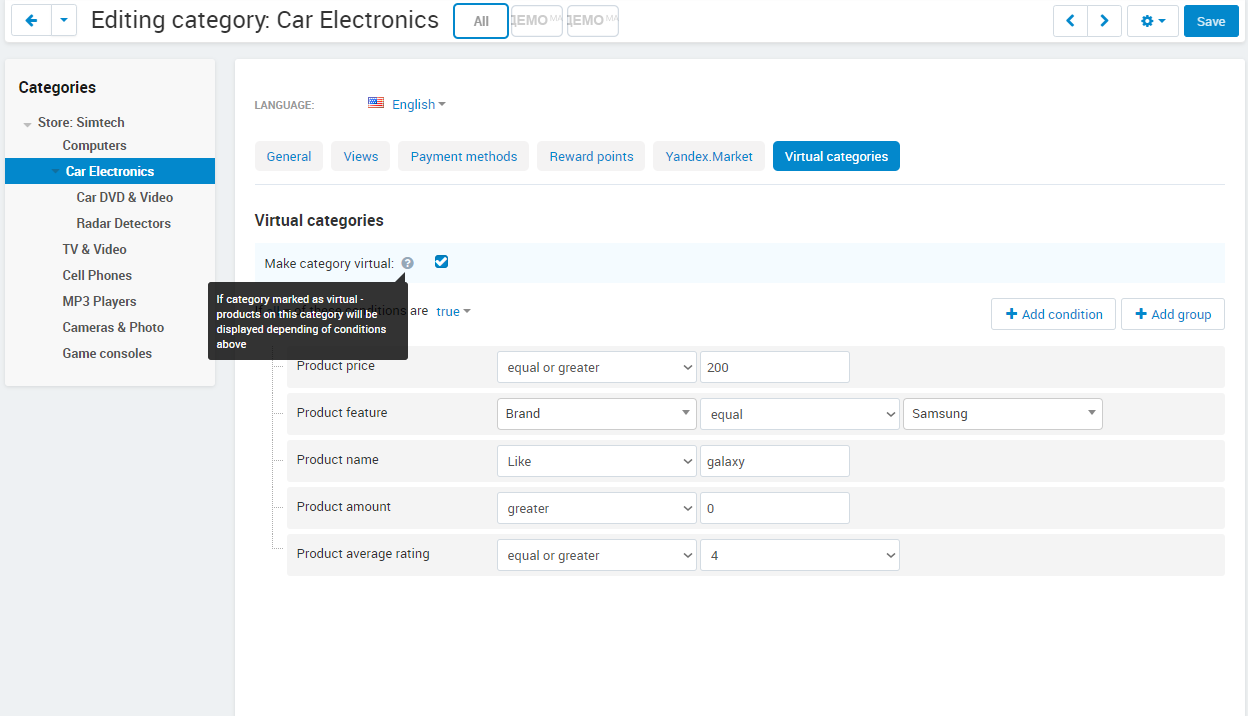Open the average rating value dropdown
The height and width of the screenshot is (716, 1248).
click(x=800, y=555)
